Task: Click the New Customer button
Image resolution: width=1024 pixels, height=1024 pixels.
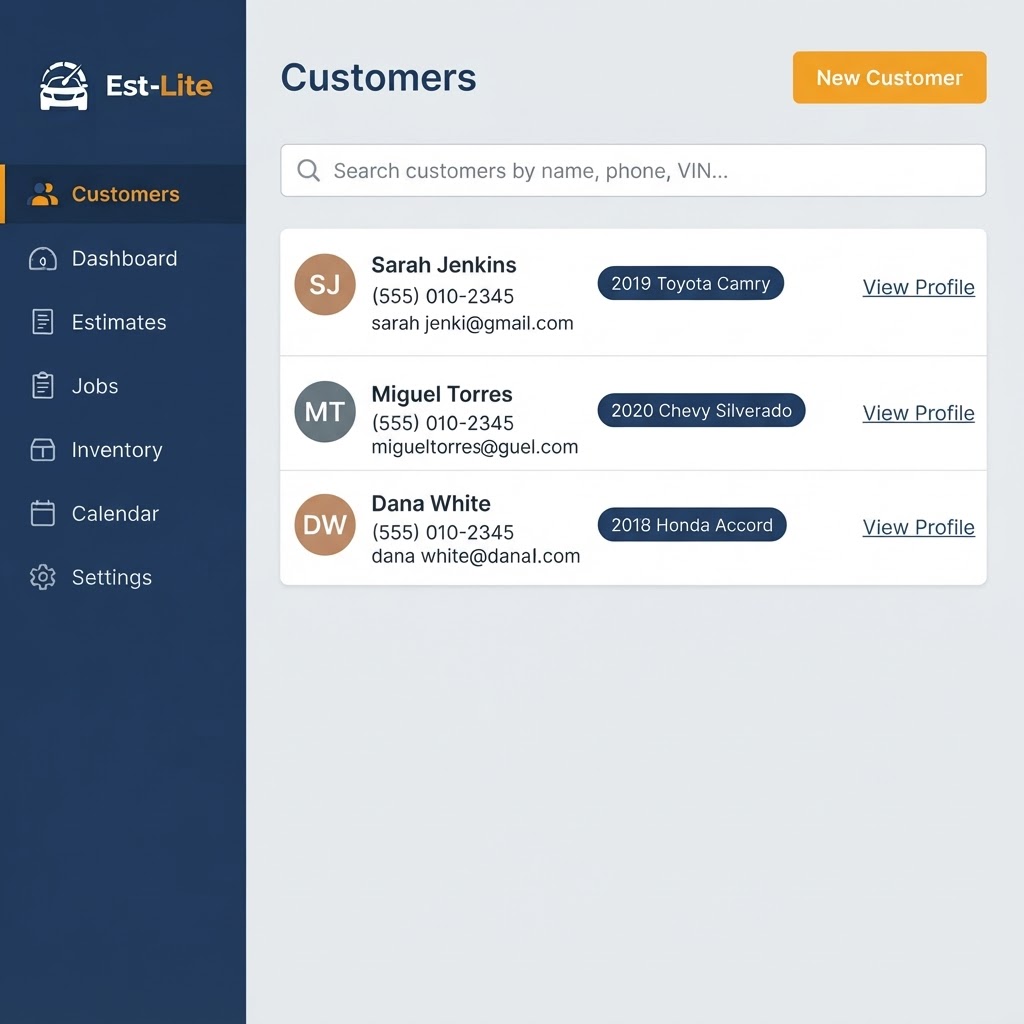Action: (889, 78)
